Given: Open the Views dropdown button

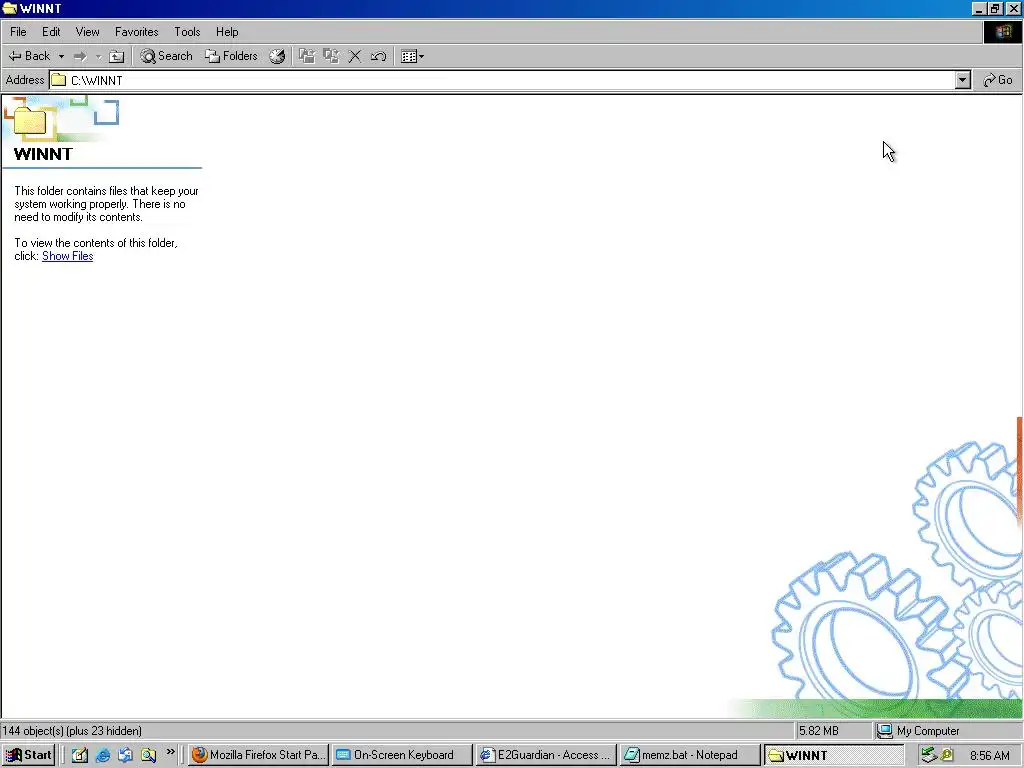Looking at the screenshot, I should click(x=412, y=56).
